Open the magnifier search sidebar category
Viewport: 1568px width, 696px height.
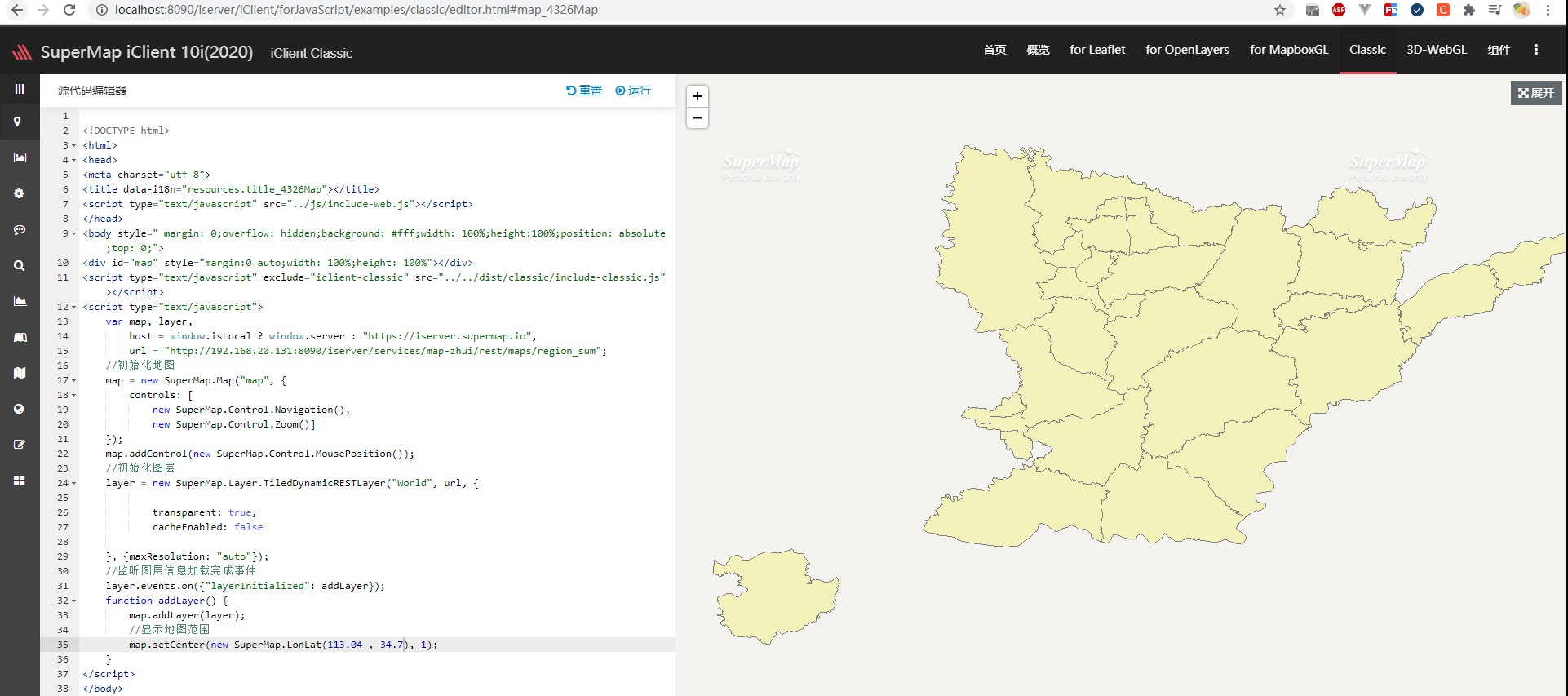[19, 265]
